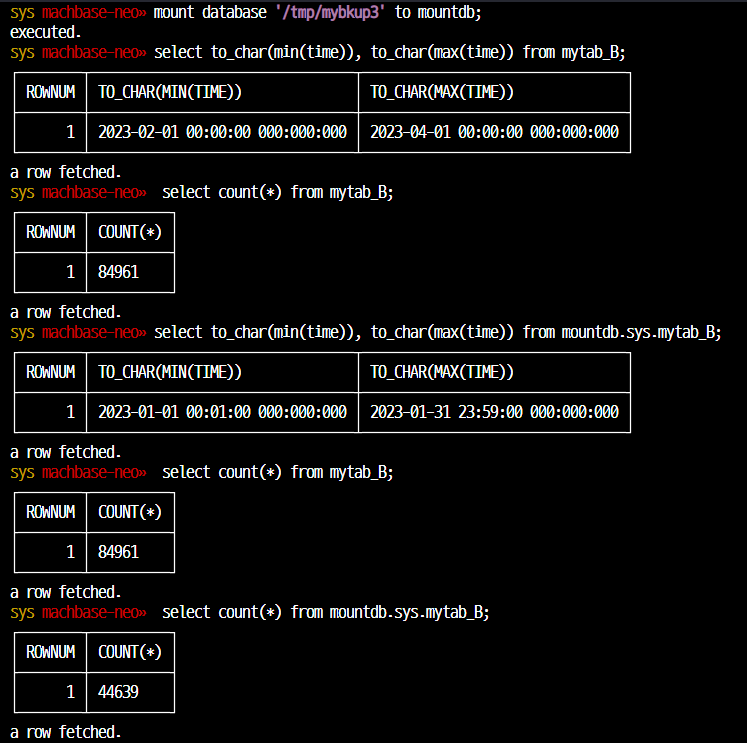Click the 2023-02-01 min time cell
Viewport: 747px width, 743px height.
pos(222,132)
